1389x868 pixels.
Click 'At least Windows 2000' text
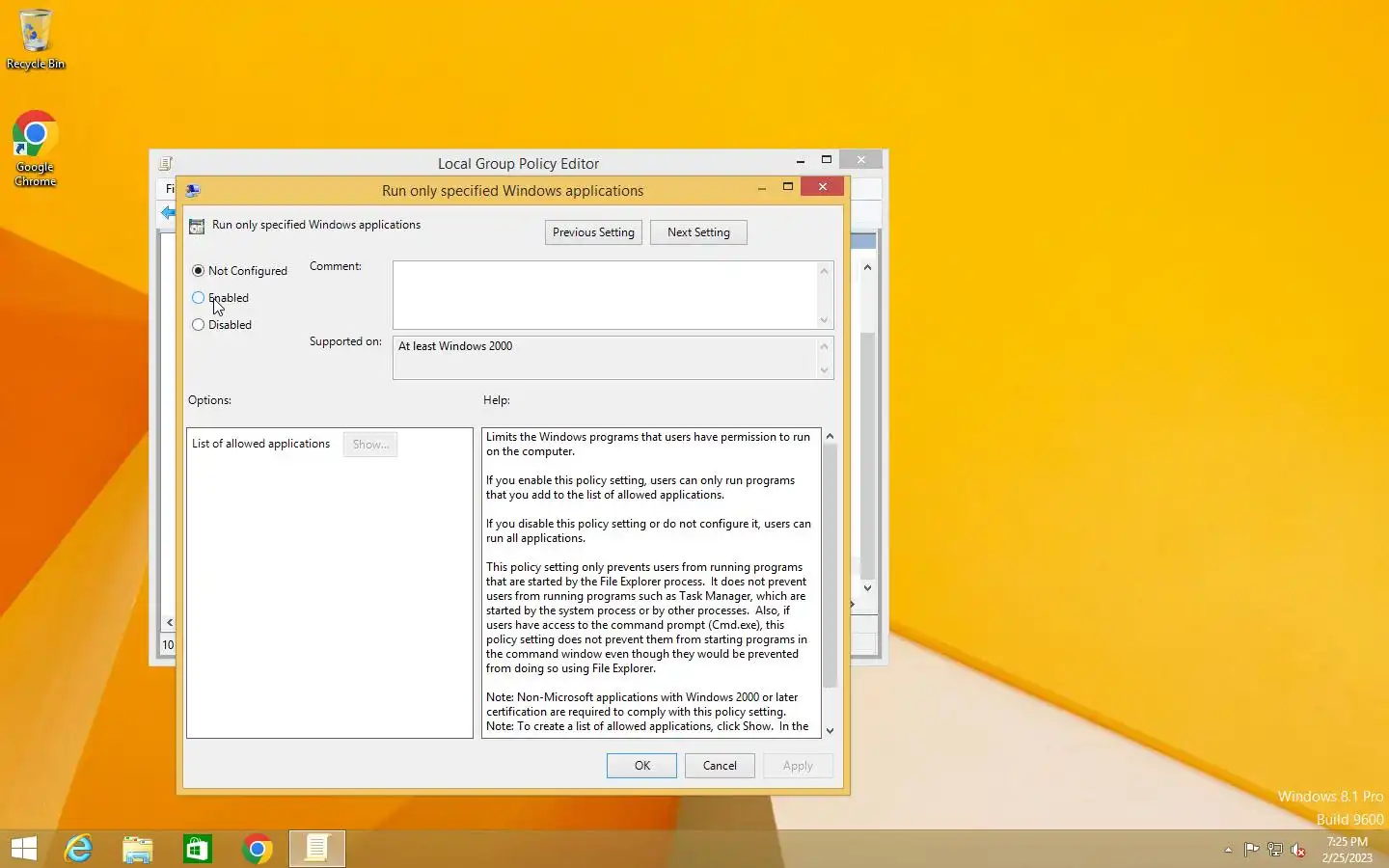[455, 346]
